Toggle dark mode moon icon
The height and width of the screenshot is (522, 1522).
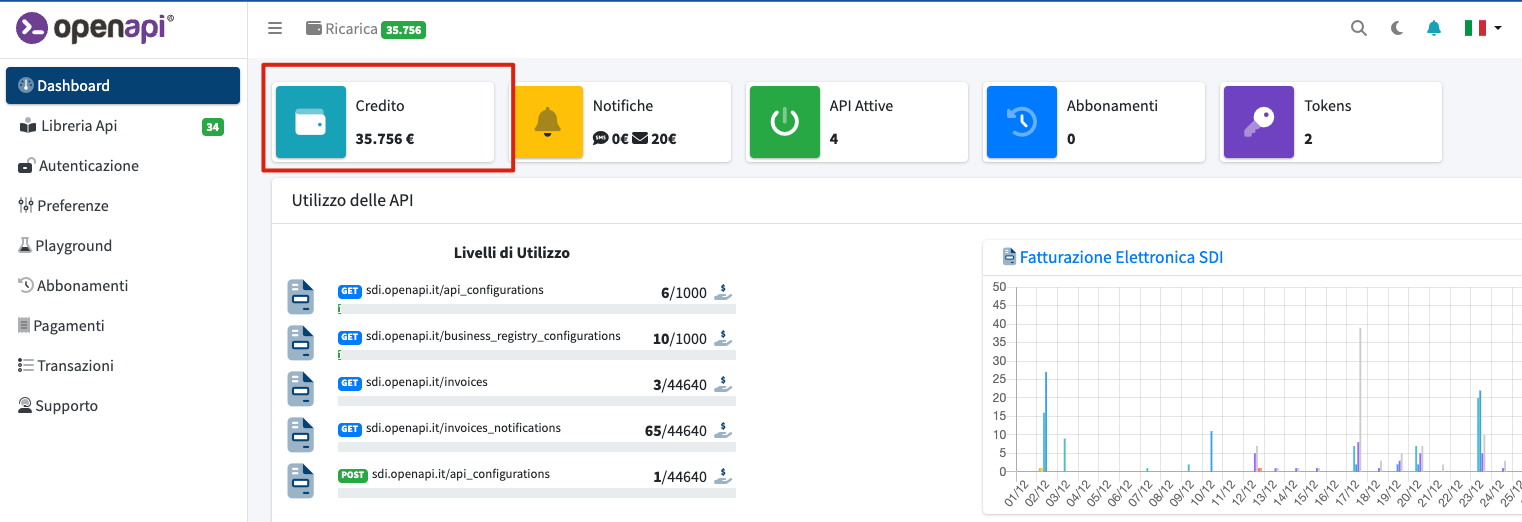1397,28
